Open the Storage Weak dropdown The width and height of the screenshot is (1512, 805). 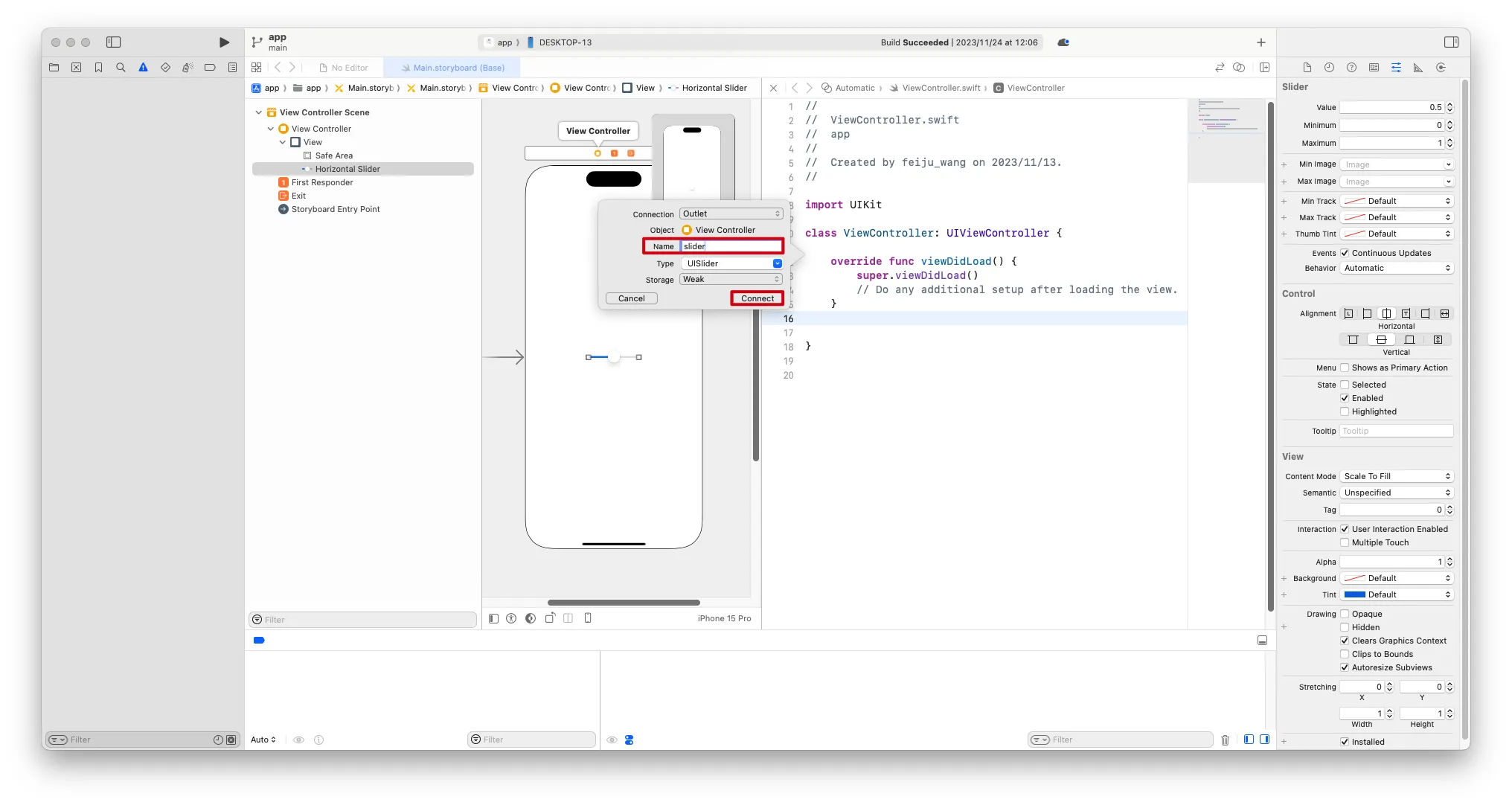coord(731,279)
